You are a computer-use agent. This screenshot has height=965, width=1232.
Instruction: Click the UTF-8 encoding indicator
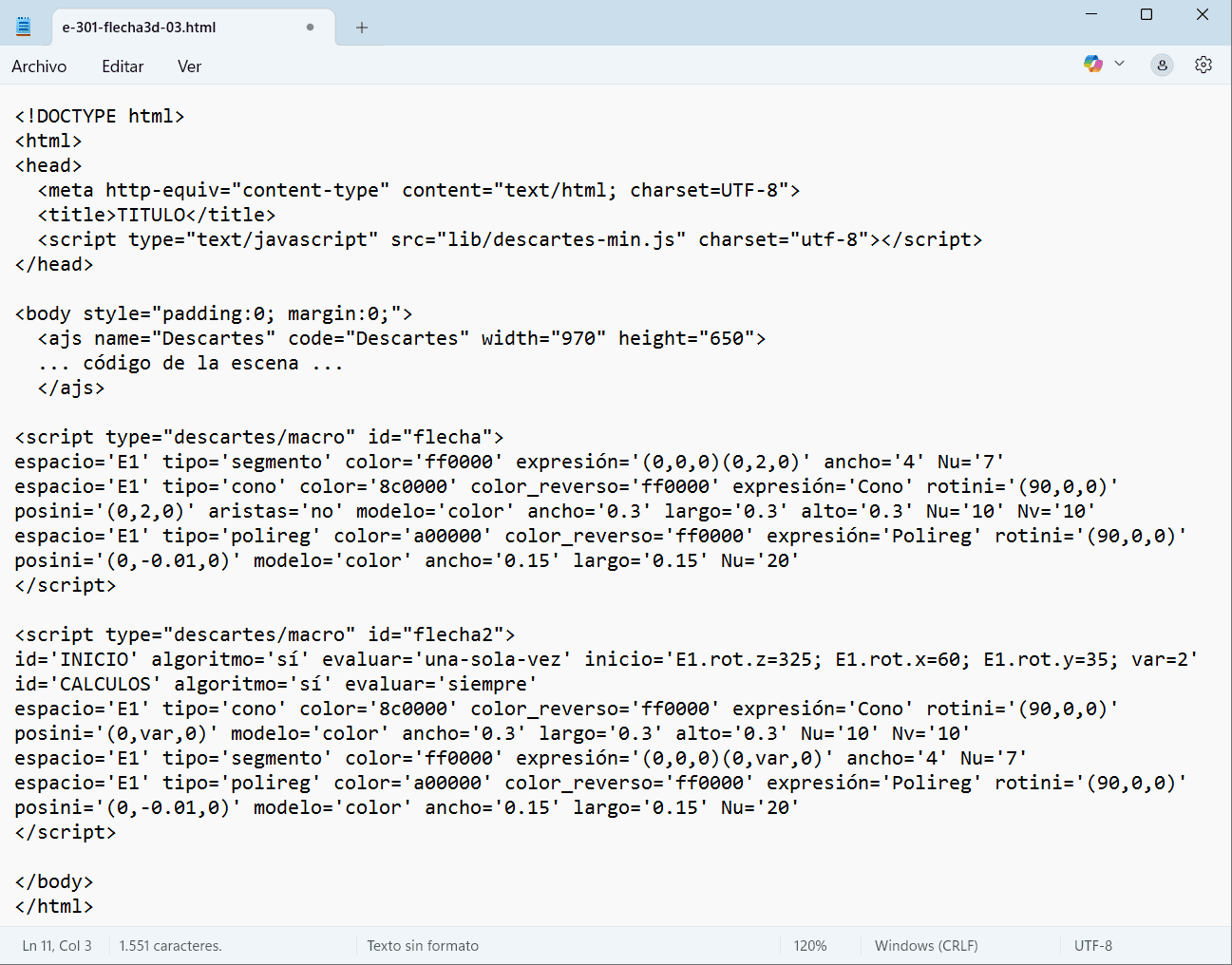(1092, 946)
